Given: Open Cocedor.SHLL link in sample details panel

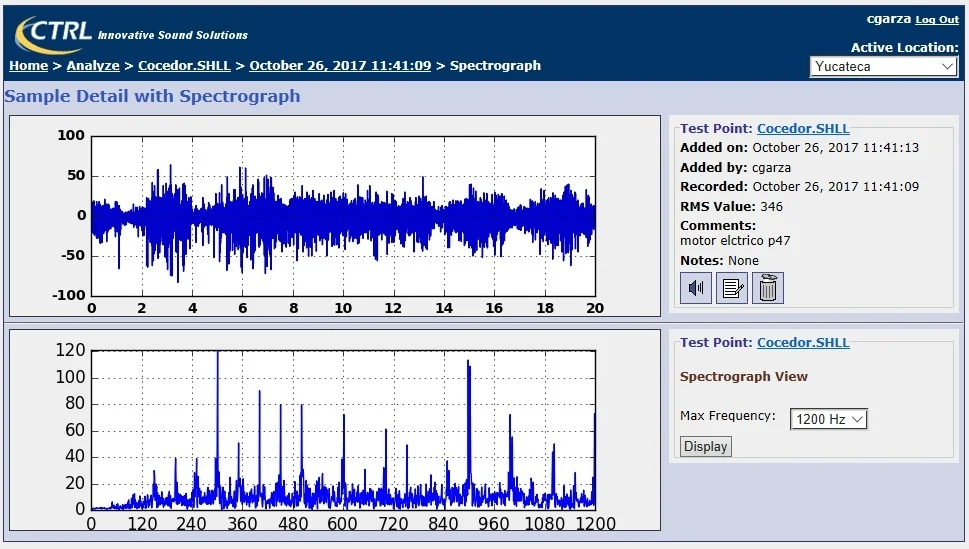Looking at the screenshot, I should pyautogui.click(x=803, y=129).
